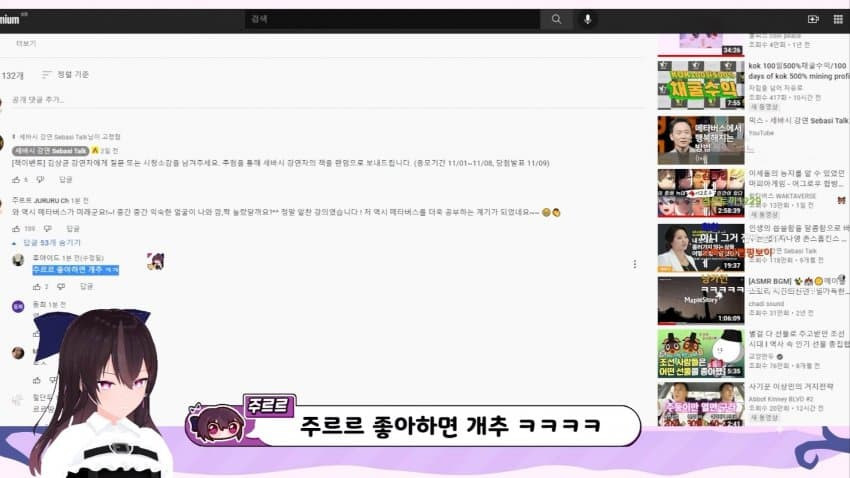The width and height of the screenshot is (850, 478).
Task: Open the 메타버스에서 행복해지는 방법 mix thumbnail
Action: 701,140
